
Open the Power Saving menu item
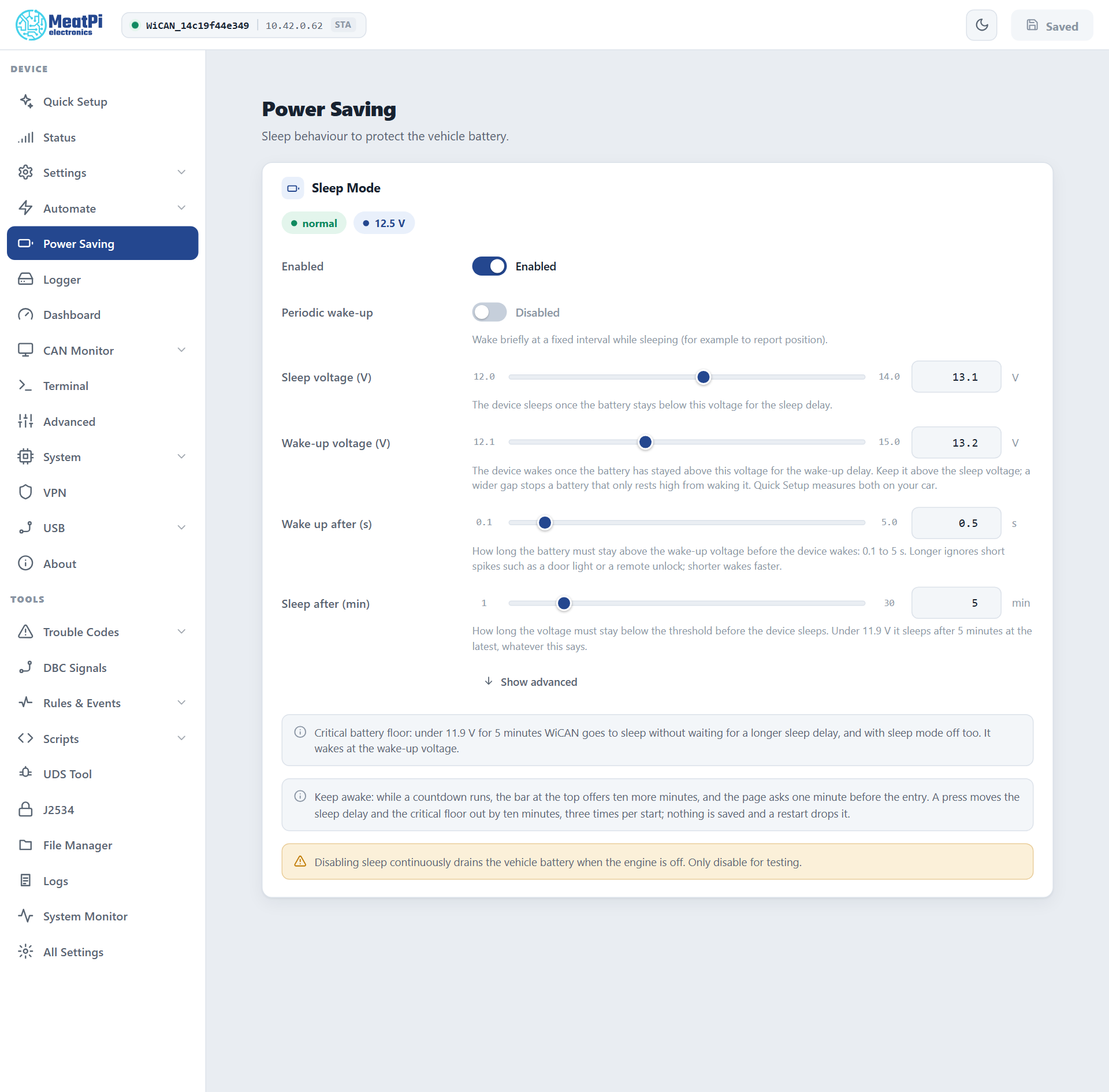102,243
